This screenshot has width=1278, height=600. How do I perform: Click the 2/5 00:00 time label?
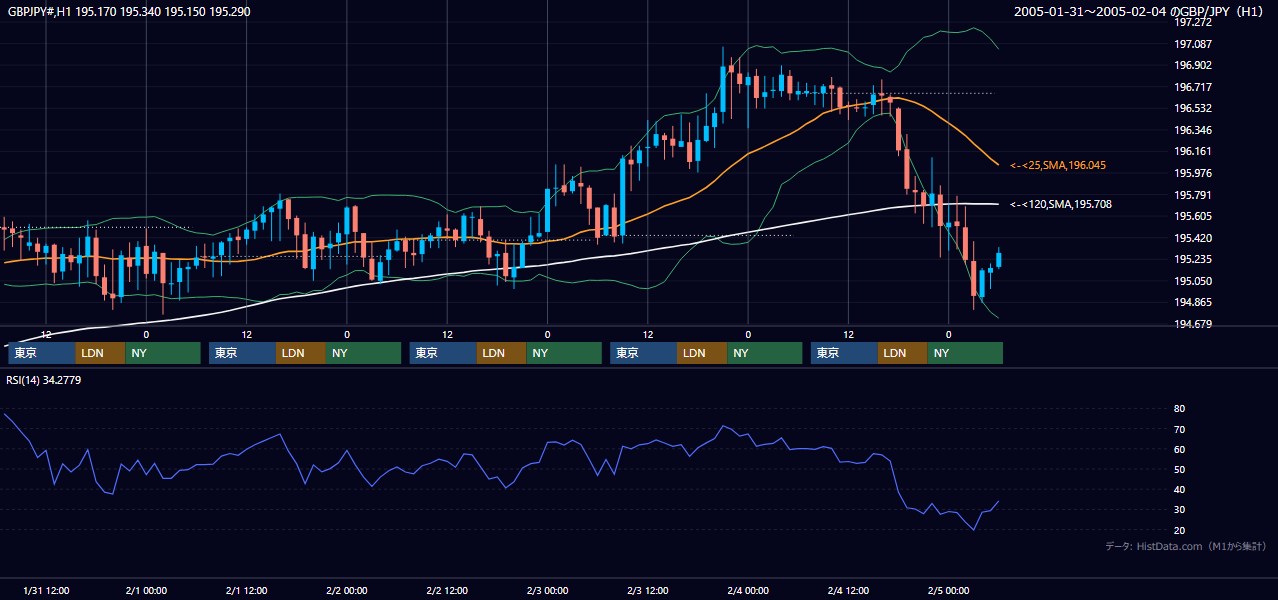click(x=949, y=590)
